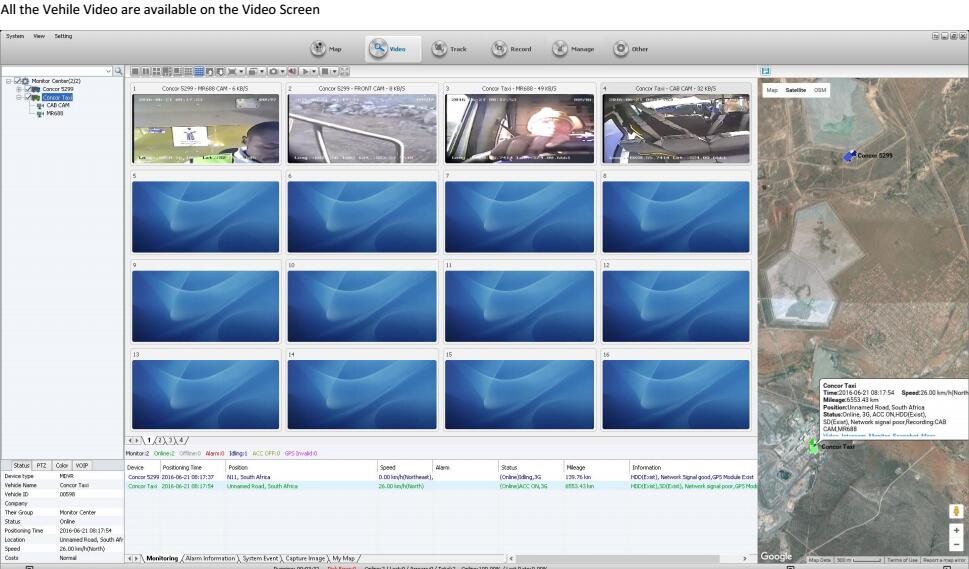The height and width of the screenshot is (569, 969).
Task: Zoom out the map with minus button
Action: (x=956, y=544)
